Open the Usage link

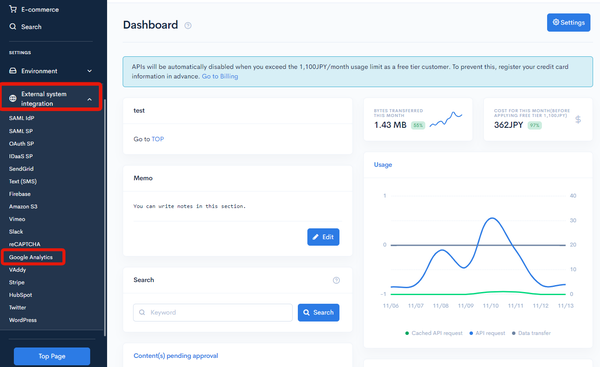[383, 165]
